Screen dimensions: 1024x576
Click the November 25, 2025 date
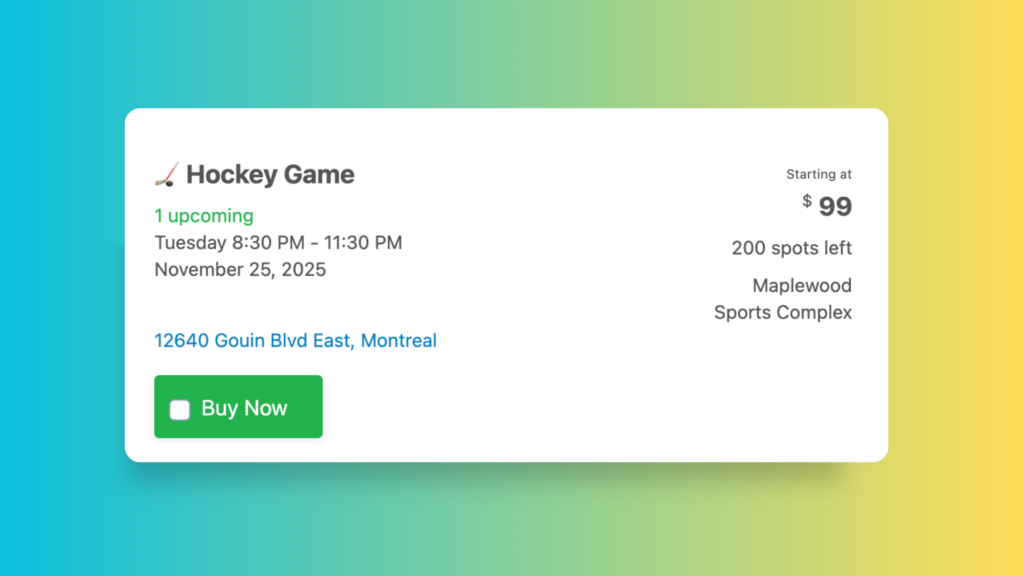[240, 270]
